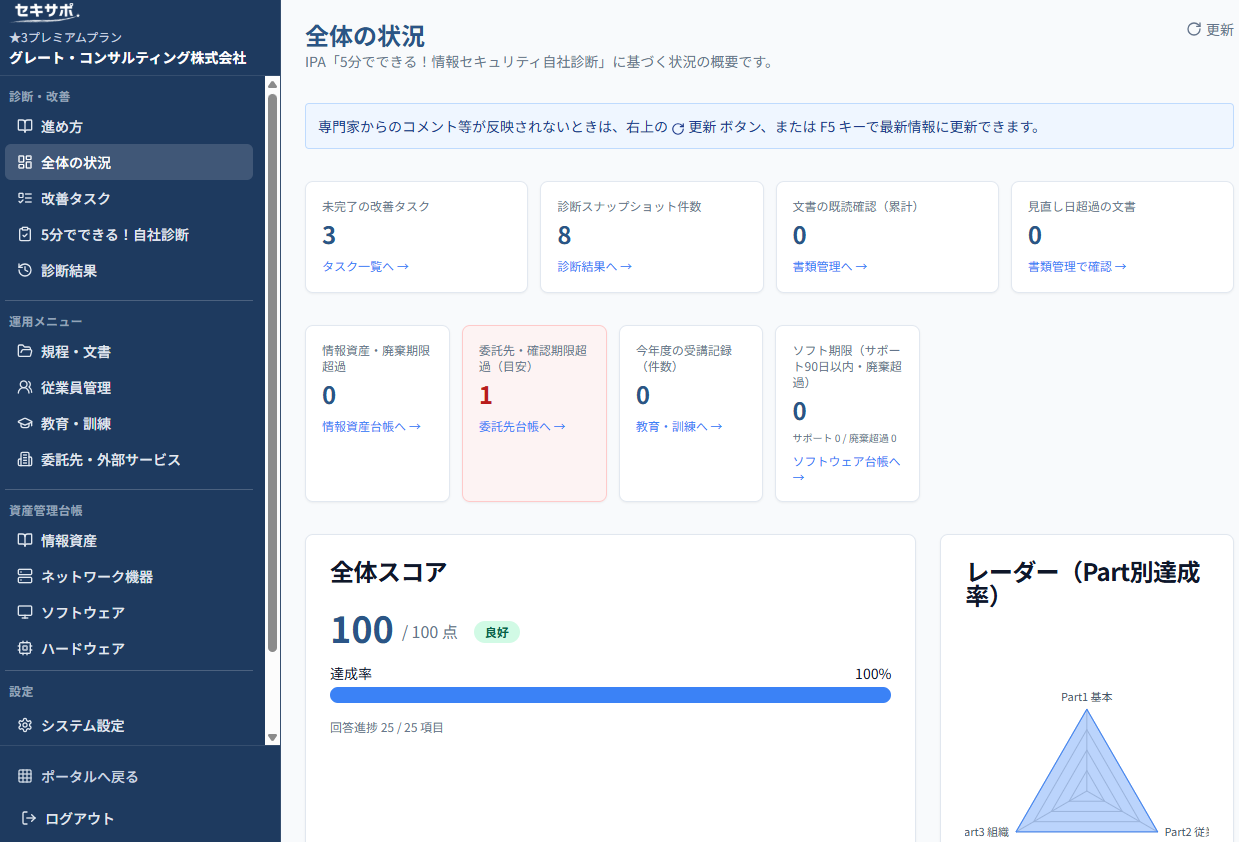Follow the 教育・訓練へ → link
This screenshot has height=842, width=1239.
(679, 427)
